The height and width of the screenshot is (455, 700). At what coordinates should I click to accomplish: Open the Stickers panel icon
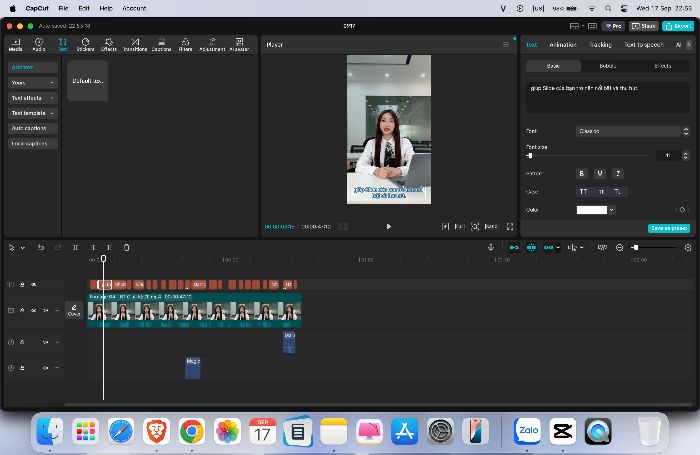(85, 44)
